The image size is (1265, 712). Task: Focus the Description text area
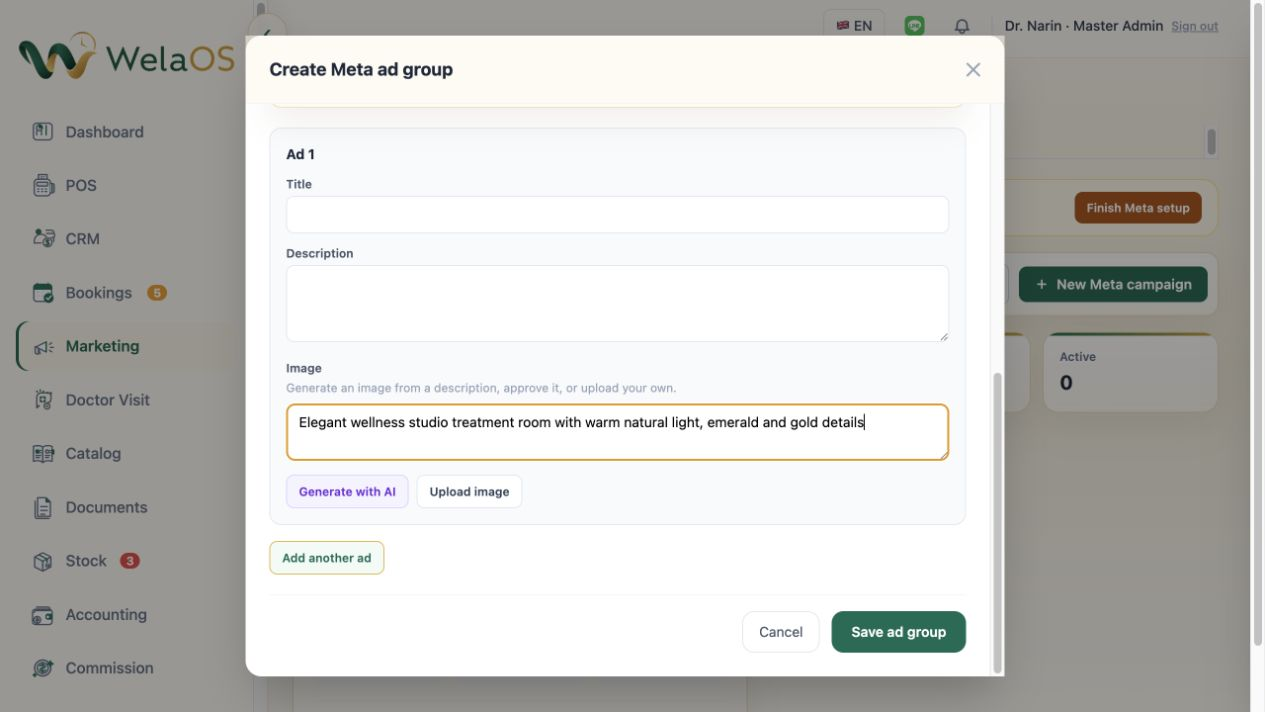(617, 303)
